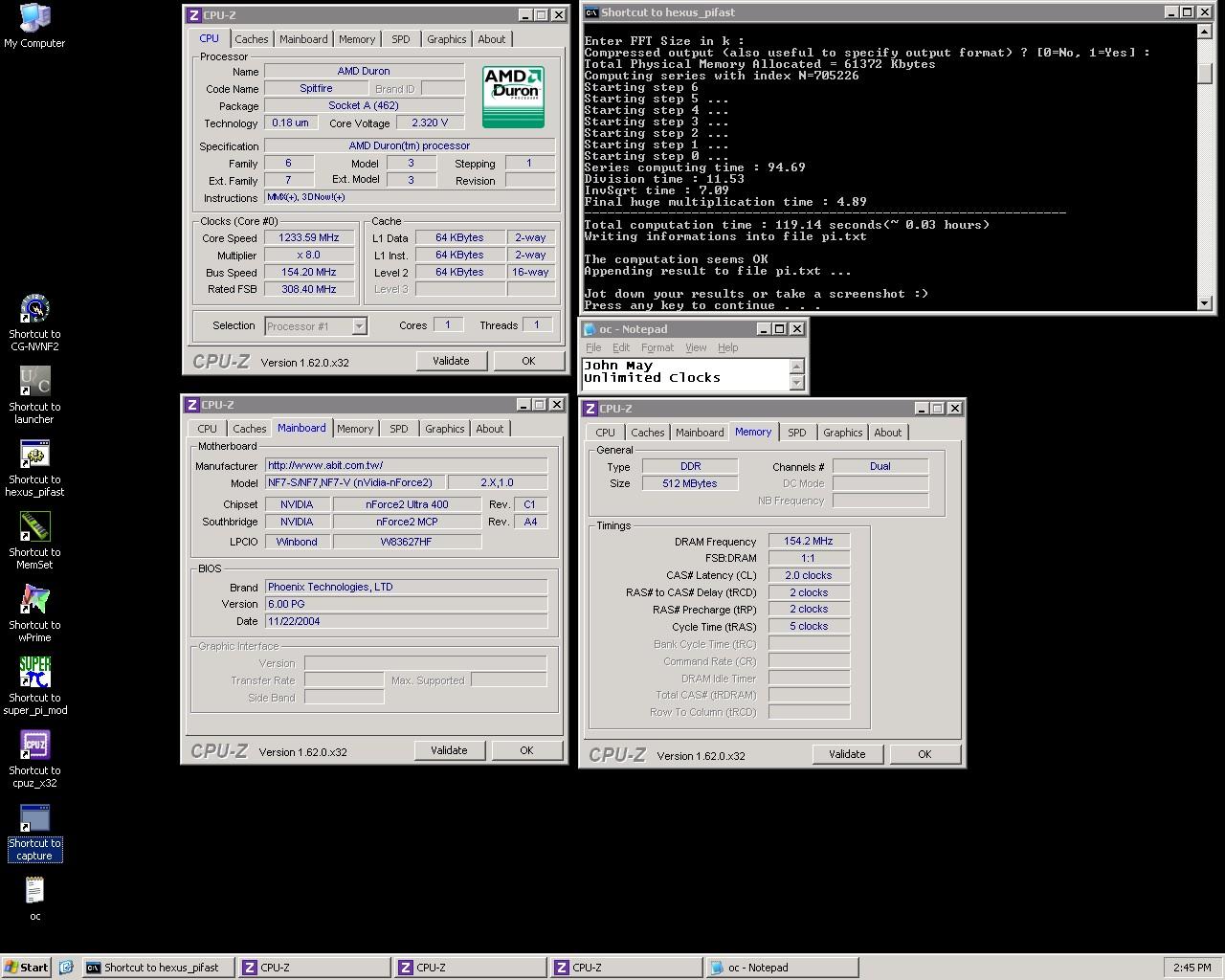Open Memory tab in Mainboard CPU-Z window
The height and width of the screenshot is (980, 1225).
pyautogui.click(x=355, y=429)
